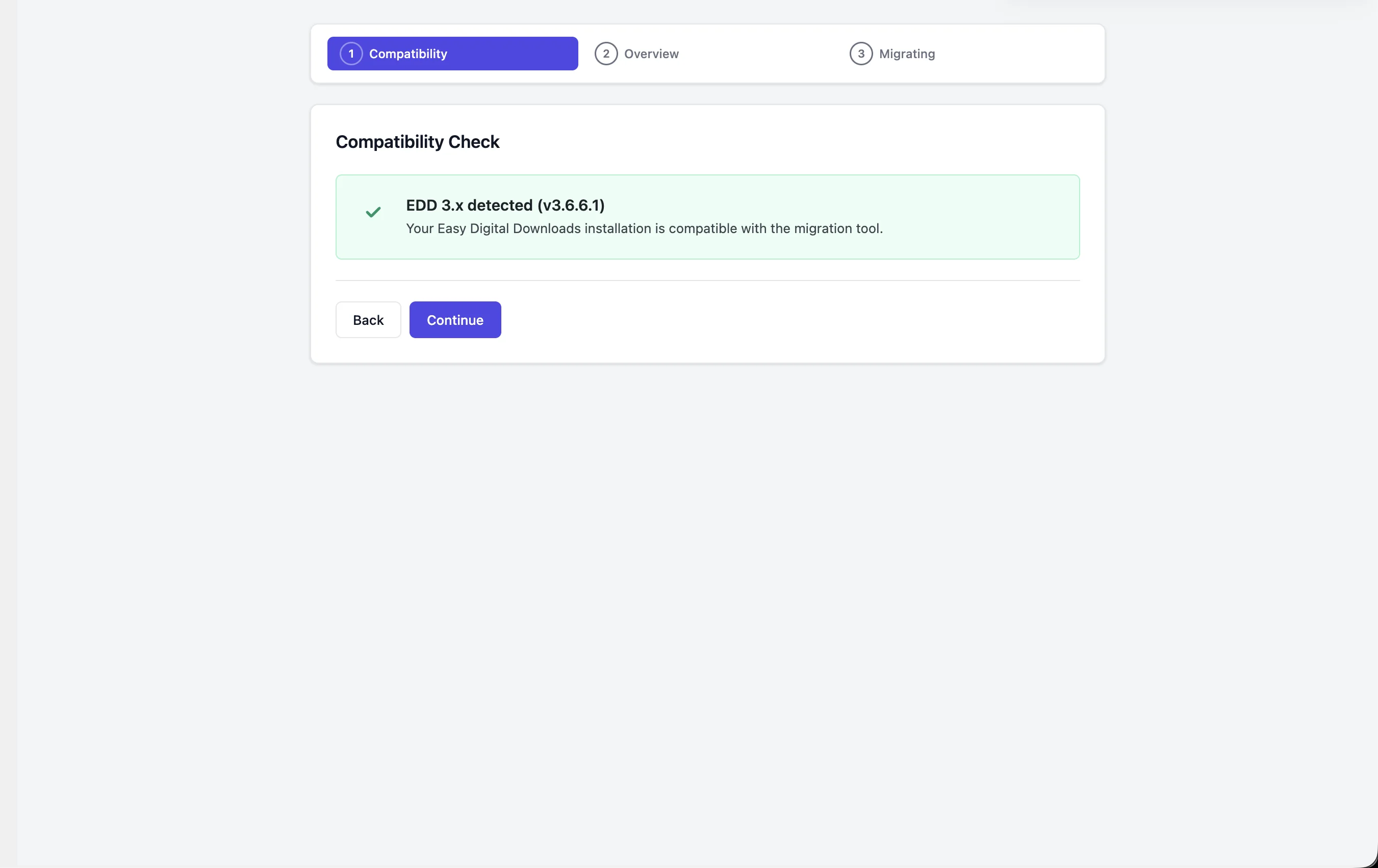The width and height of the screenshot is (1378, 868).
Task: Switch to the Migrating tab
Action: (892, 53)
